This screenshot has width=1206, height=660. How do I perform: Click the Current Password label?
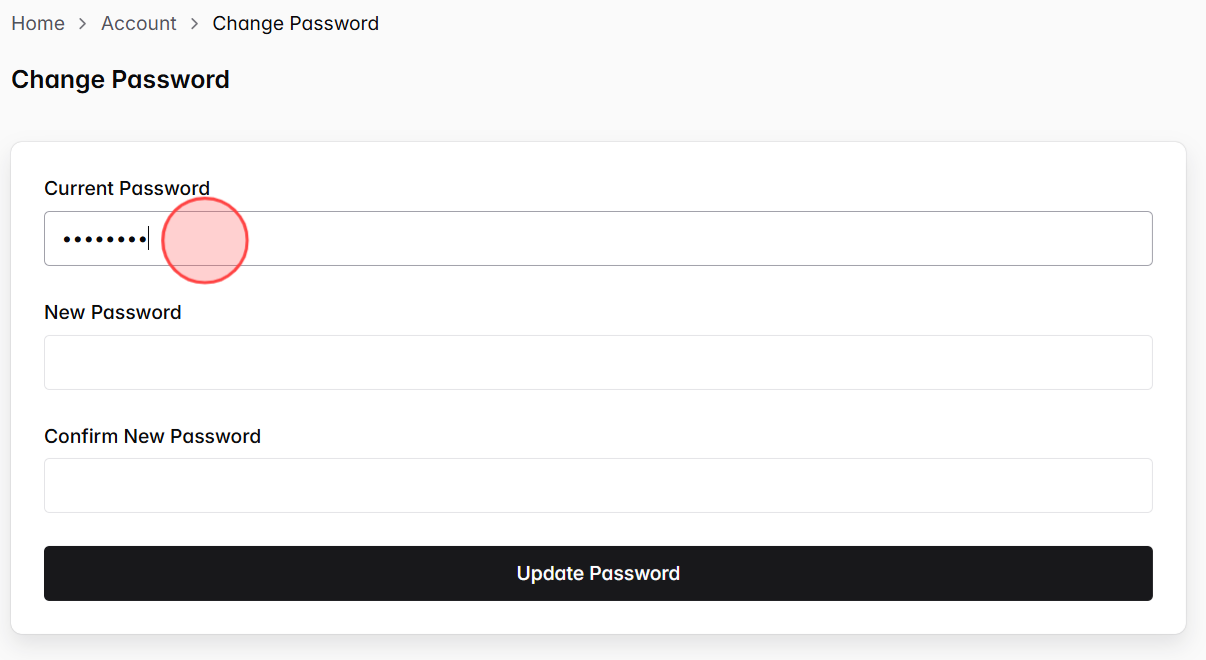[126, 188]
